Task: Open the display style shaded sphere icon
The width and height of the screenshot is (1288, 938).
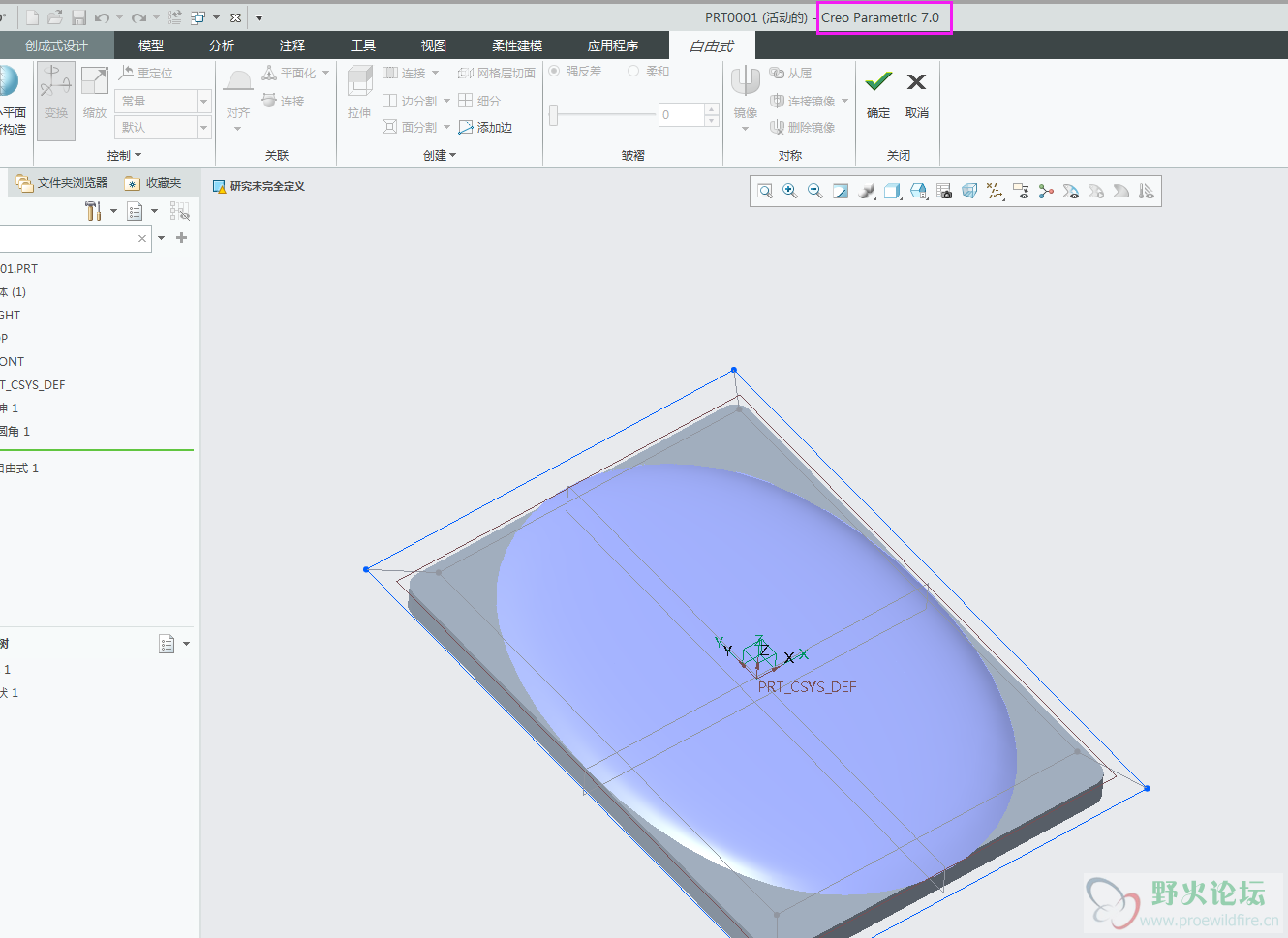Action: [x=867, y=191]
